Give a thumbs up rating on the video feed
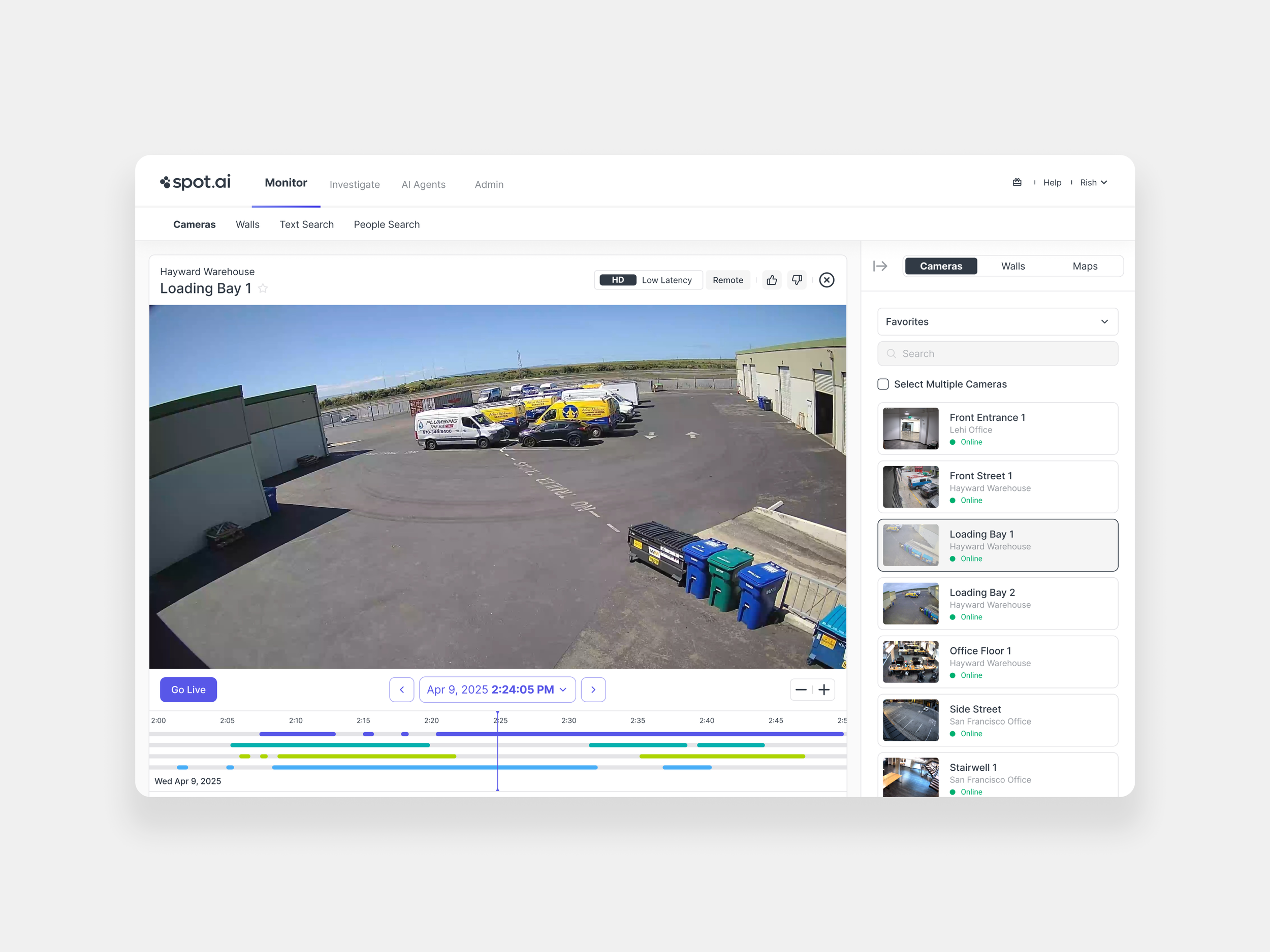Image resolution: width=1270 pixels, height=952 pixels. pos(772,280)
